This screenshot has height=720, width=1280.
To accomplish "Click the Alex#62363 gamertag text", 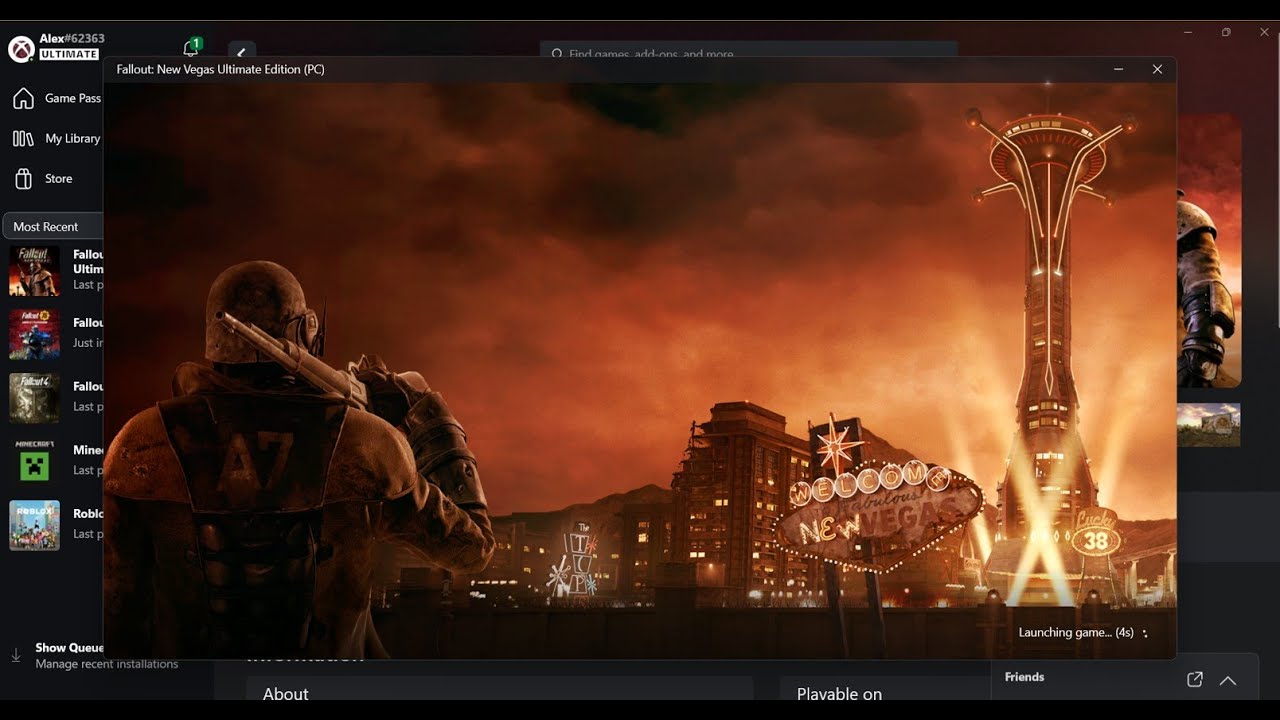I will (72, 39).
